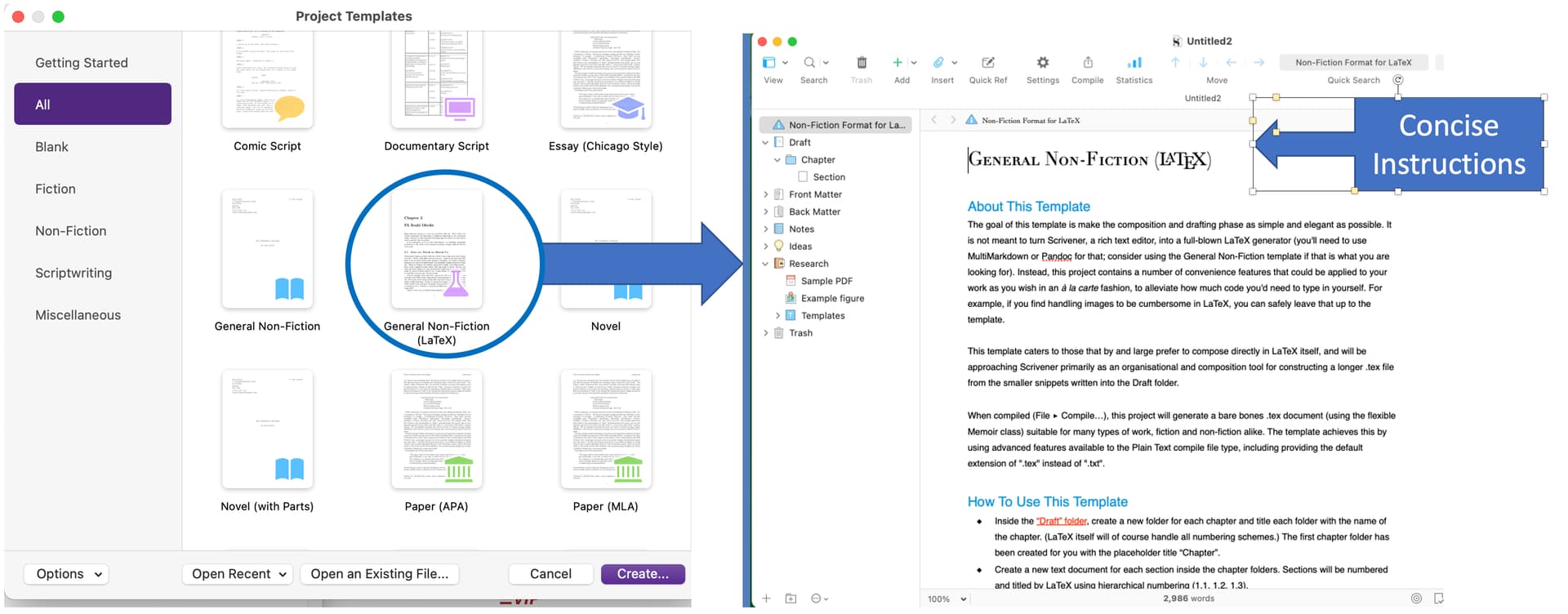The height and width of the screenshot is (614, 1568).
Task: Click the binder add folder icon
Action: (791, 598)
